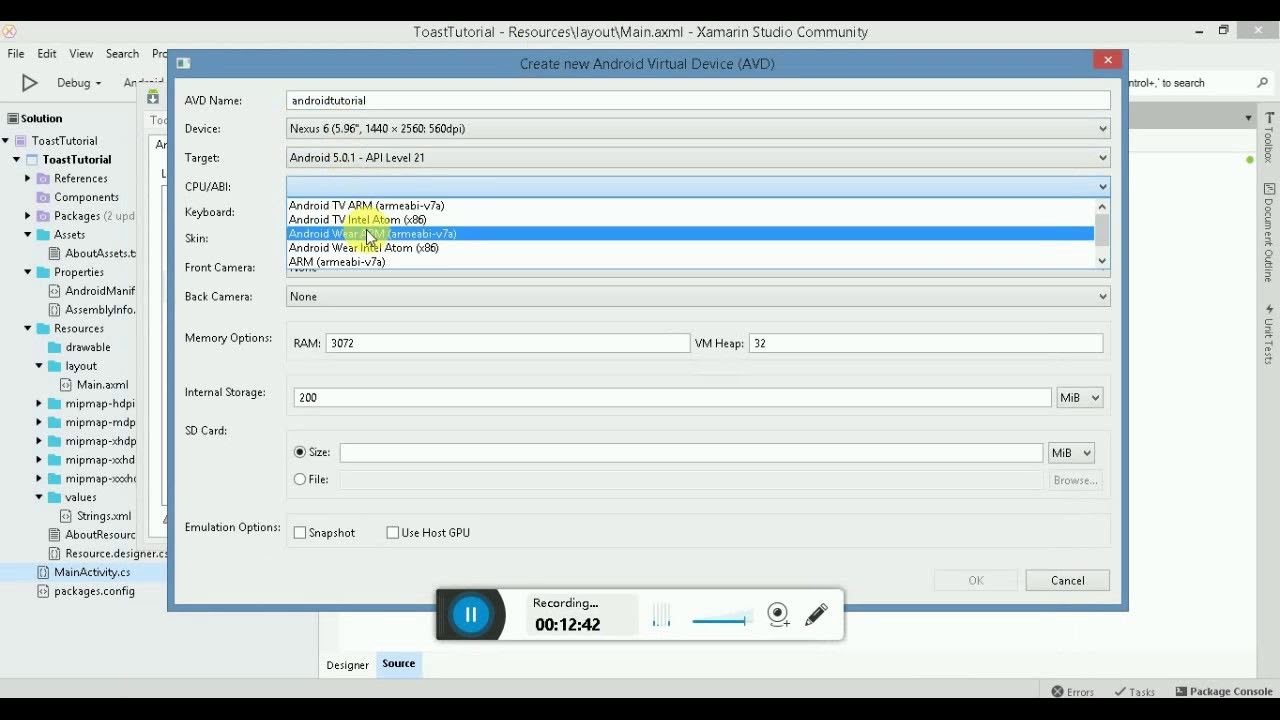Screen dimensions: 1280x720
Task: Collapse the Resources folder
Action: (28, 328)
